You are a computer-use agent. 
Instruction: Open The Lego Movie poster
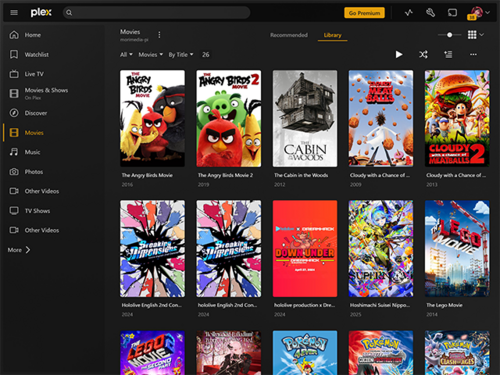[457, 248]
